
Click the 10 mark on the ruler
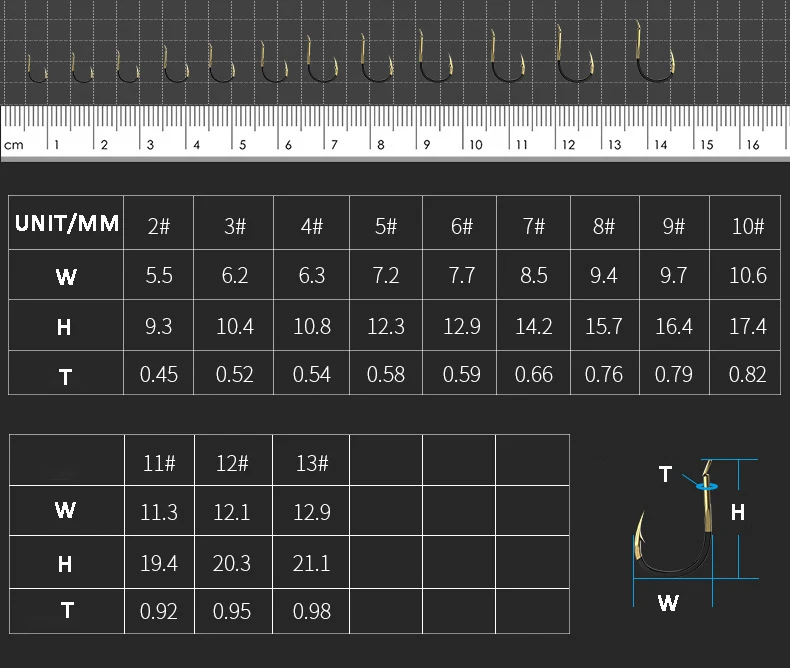[x=476, y=145]
